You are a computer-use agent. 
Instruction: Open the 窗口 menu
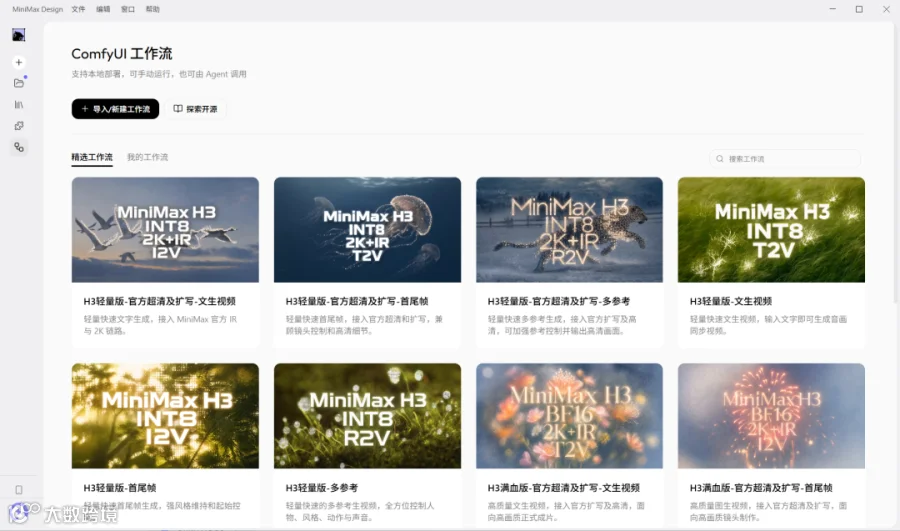tap(127, 9)
